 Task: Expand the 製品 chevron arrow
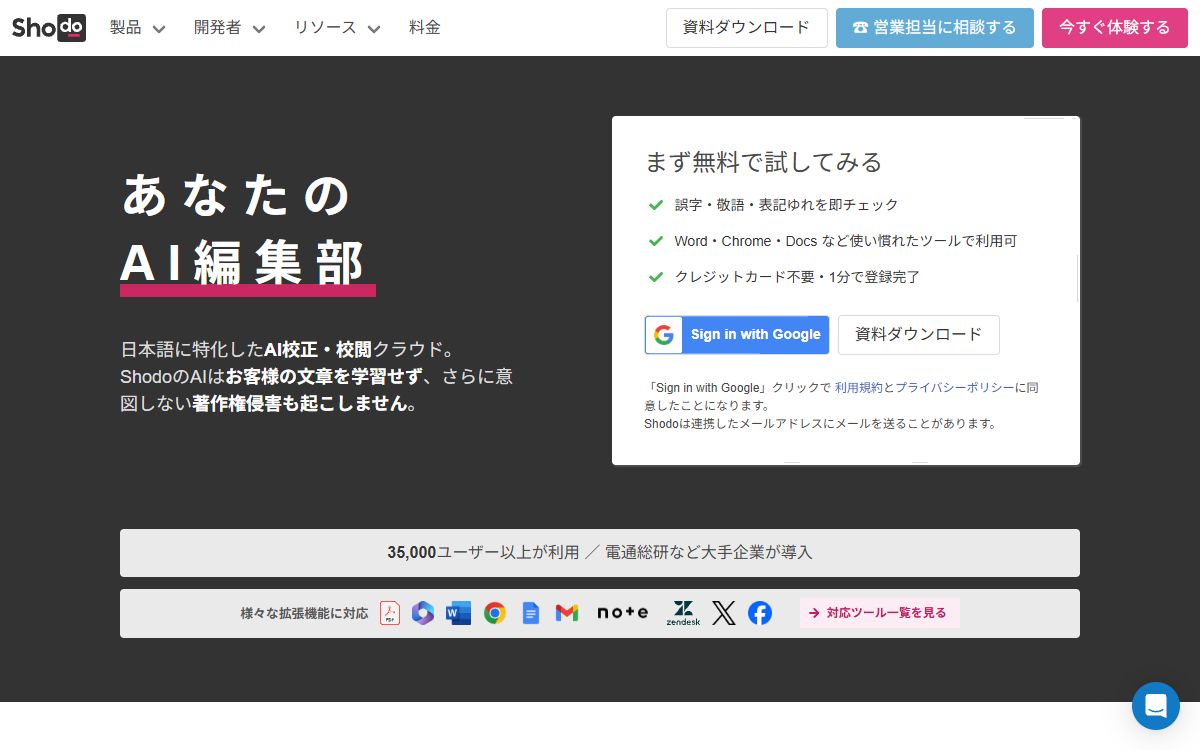tap(158, 29)
